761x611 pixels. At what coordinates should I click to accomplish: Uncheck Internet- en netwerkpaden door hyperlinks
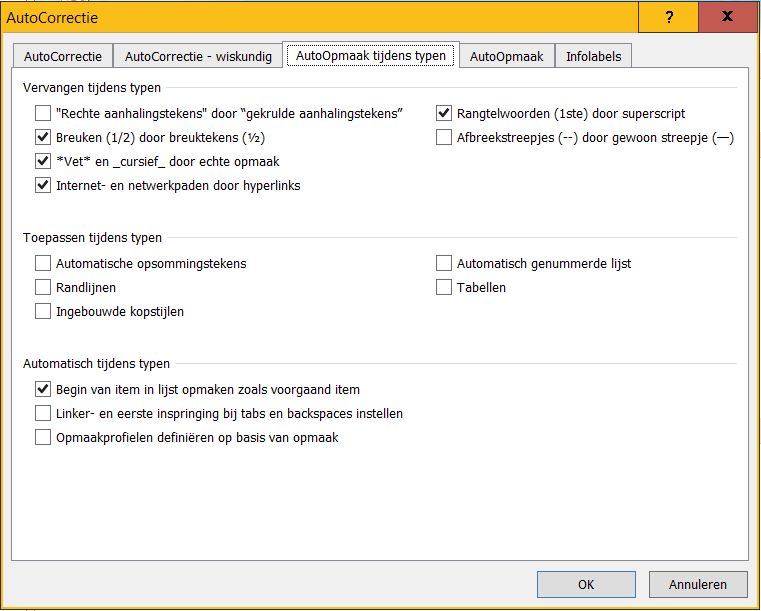pos(43,185)
